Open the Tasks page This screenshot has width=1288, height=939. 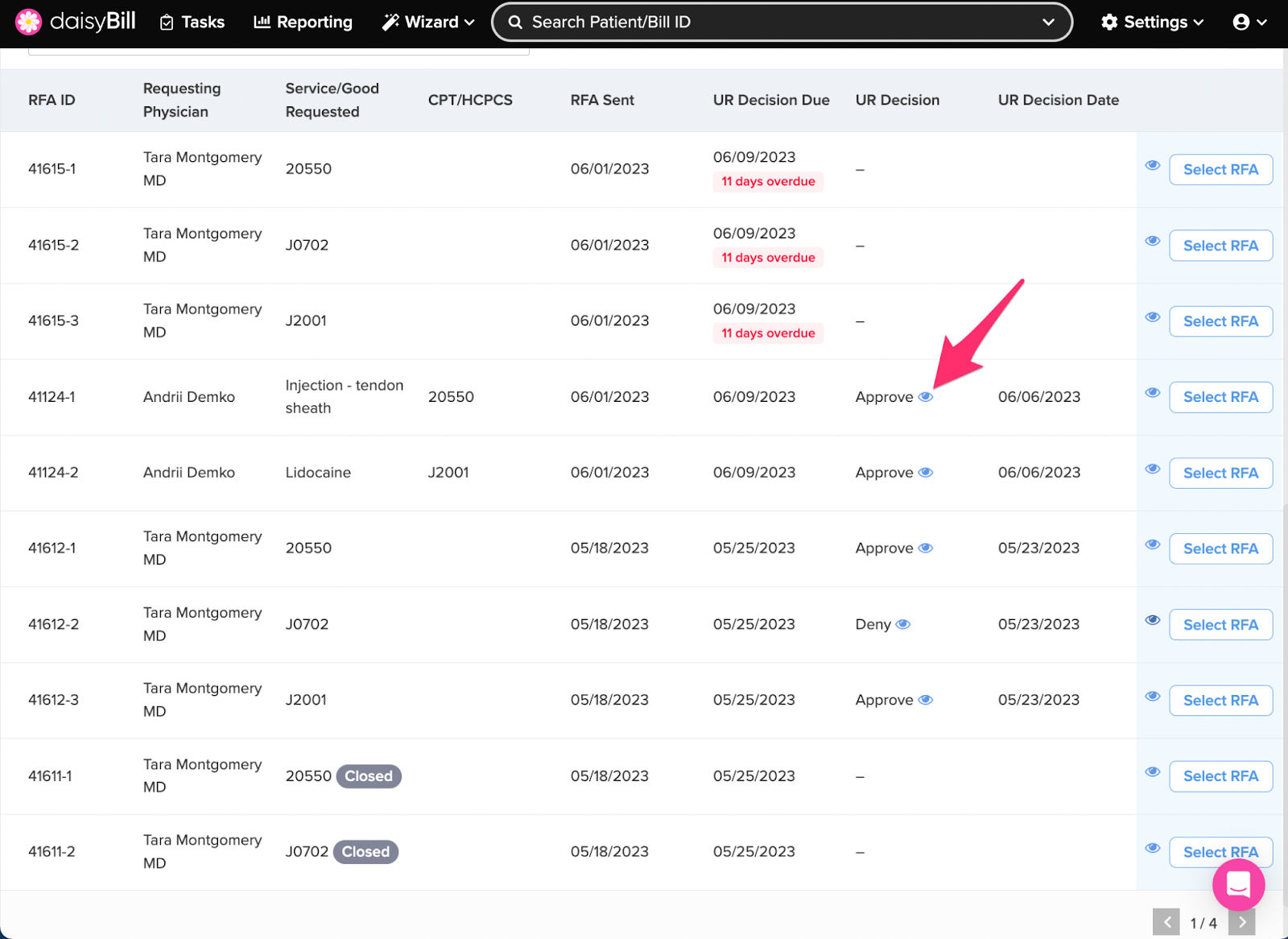tap(192, 22)
